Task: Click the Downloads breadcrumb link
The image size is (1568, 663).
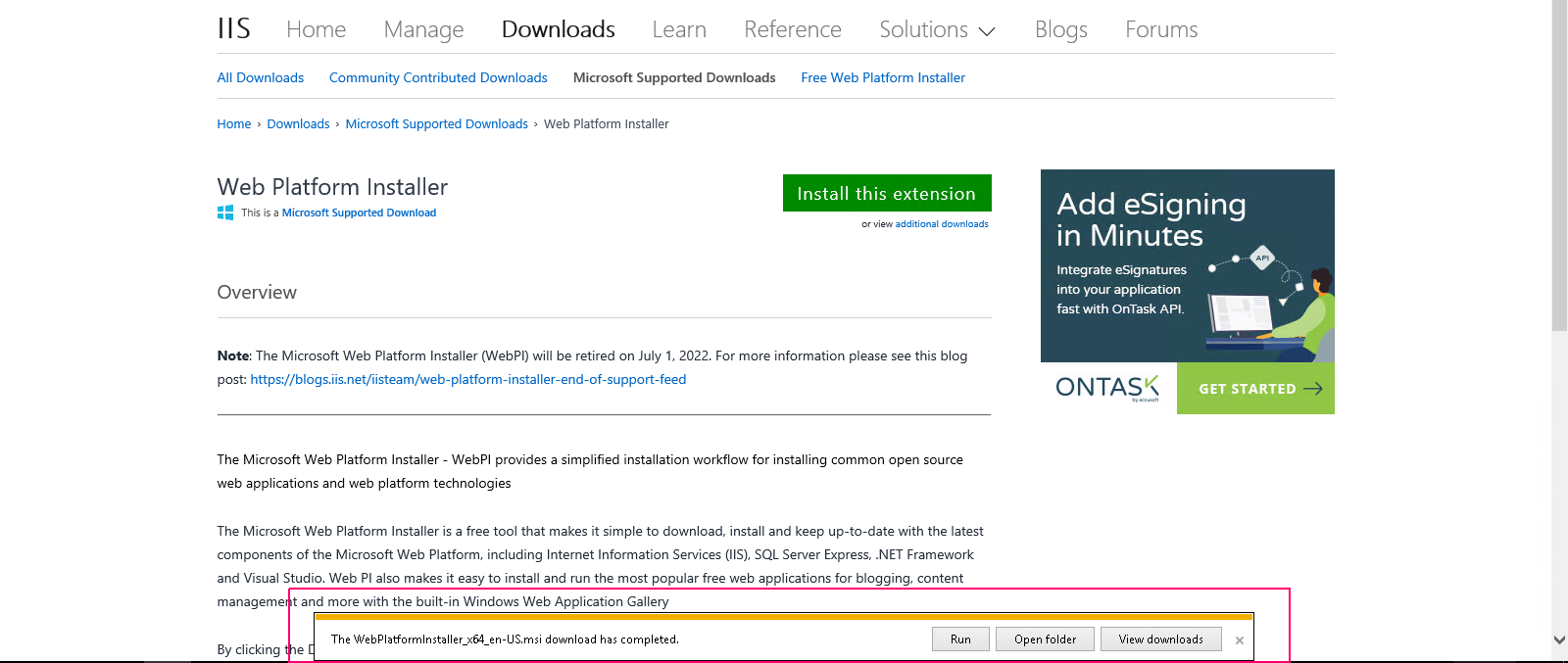Action: [x=298, y=123]
